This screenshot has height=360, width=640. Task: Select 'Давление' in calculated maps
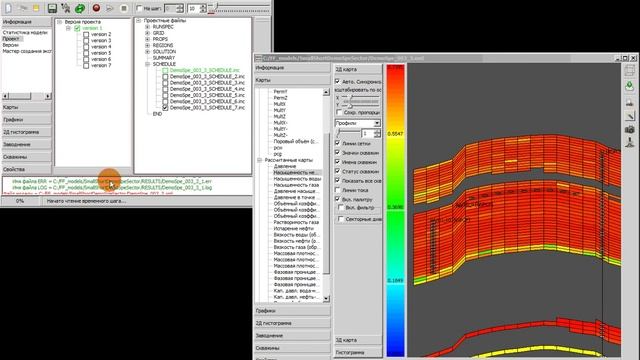pyautogui.click(x=285, y=166)
